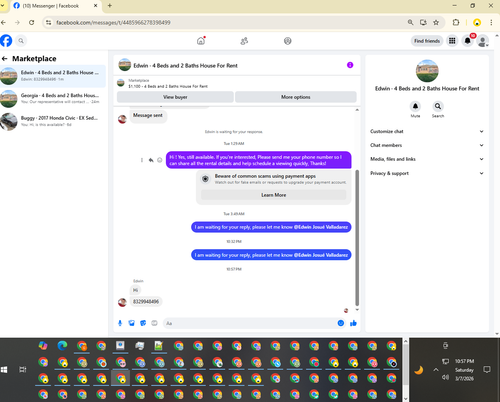Open the sticker picker icon
This screenshot has width=500, height=402.
143,323
